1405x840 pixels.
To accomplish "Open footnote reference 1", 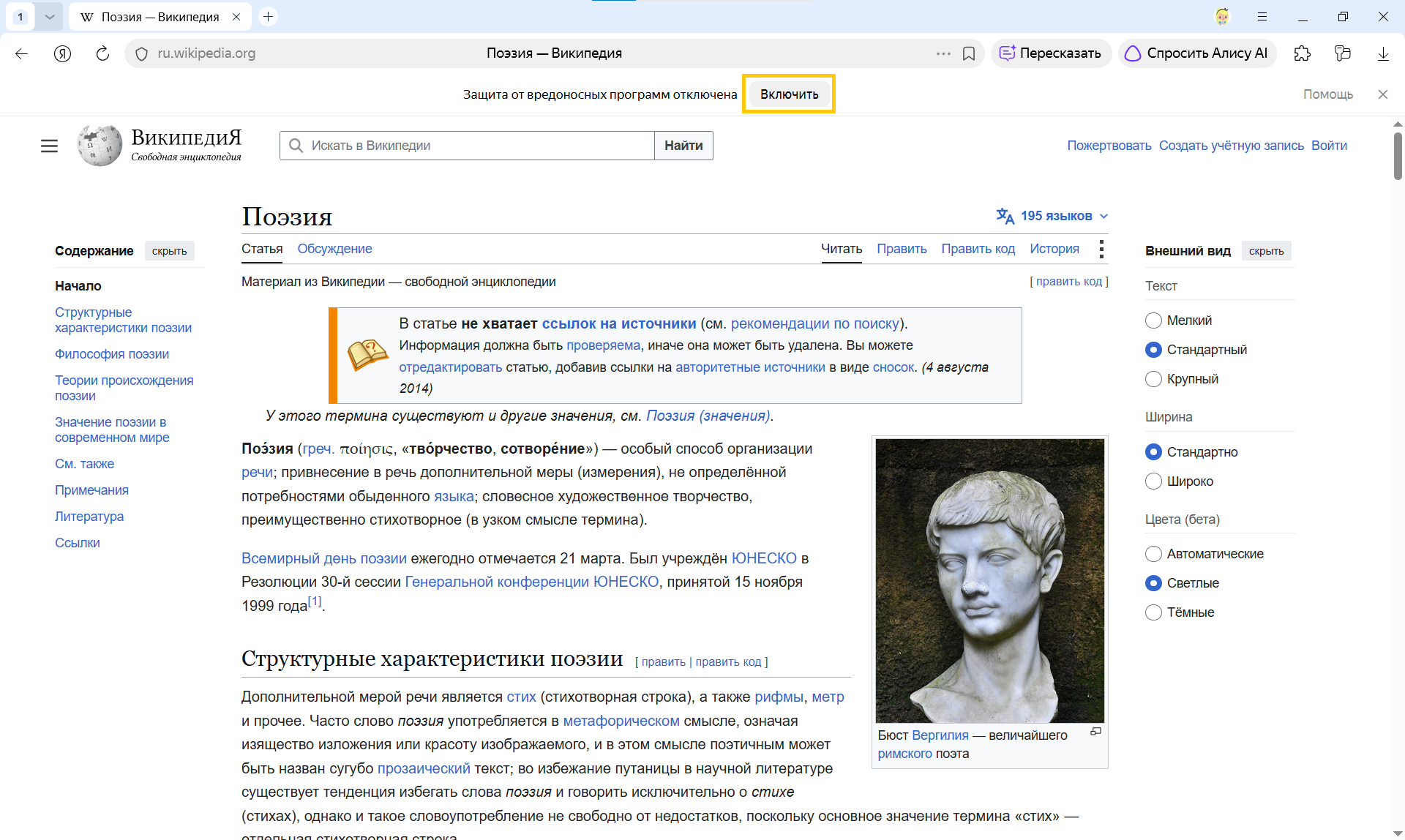I will [315, 601].
